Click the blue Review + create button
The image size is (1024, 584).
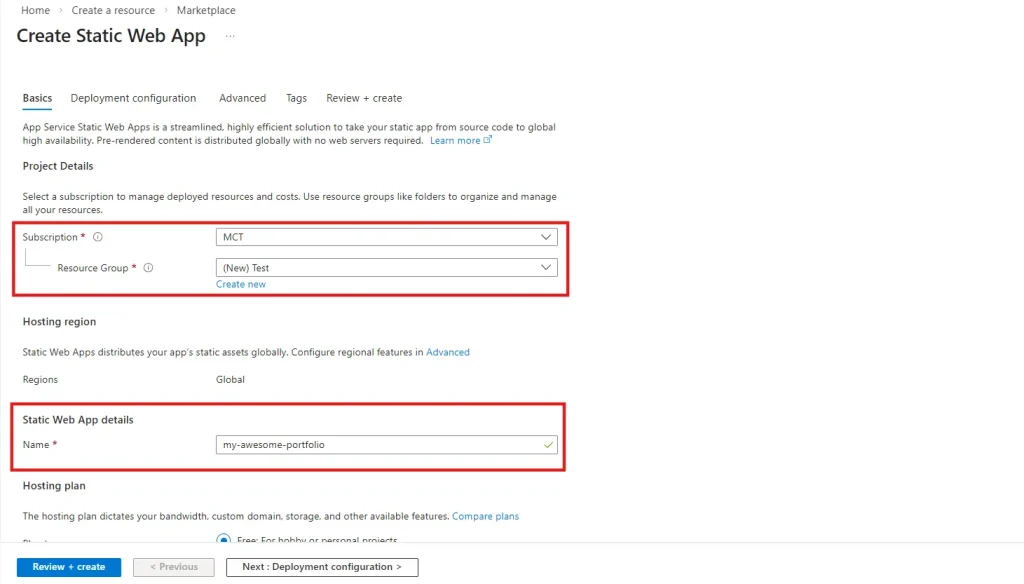pos(69,567)
